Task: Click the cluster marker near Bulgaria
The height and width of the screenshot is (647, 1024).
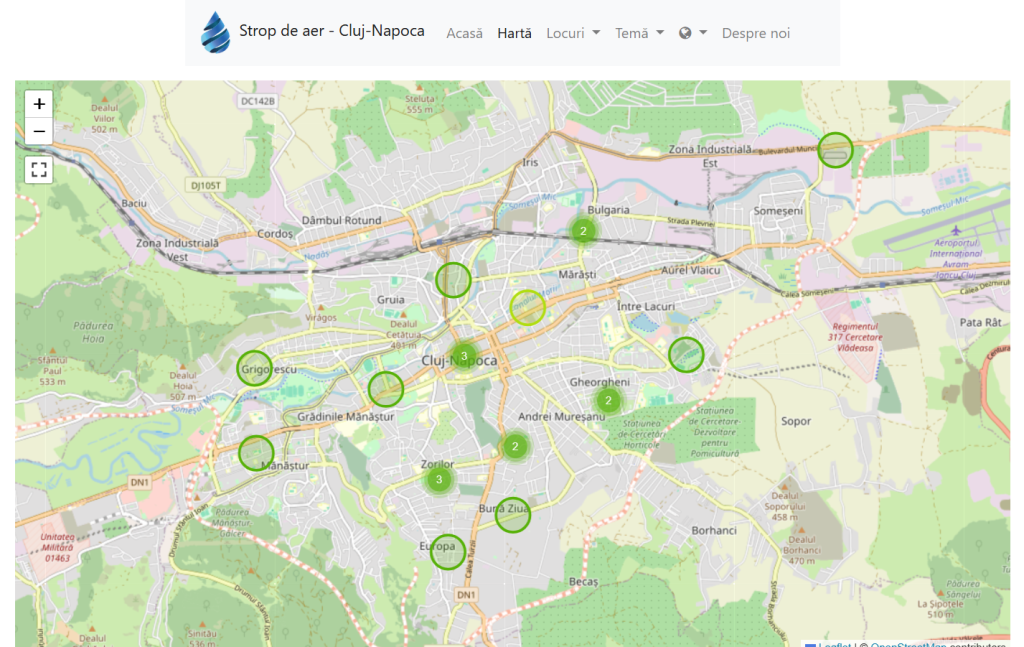Action: coord(583,231)
